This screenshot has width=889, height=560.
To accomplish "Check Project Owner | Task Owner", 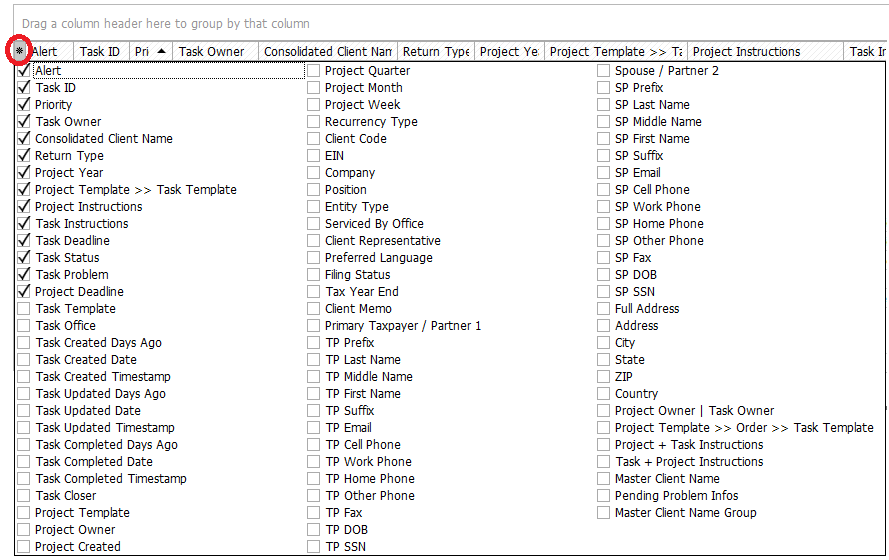I will click(x=604, y=411).
